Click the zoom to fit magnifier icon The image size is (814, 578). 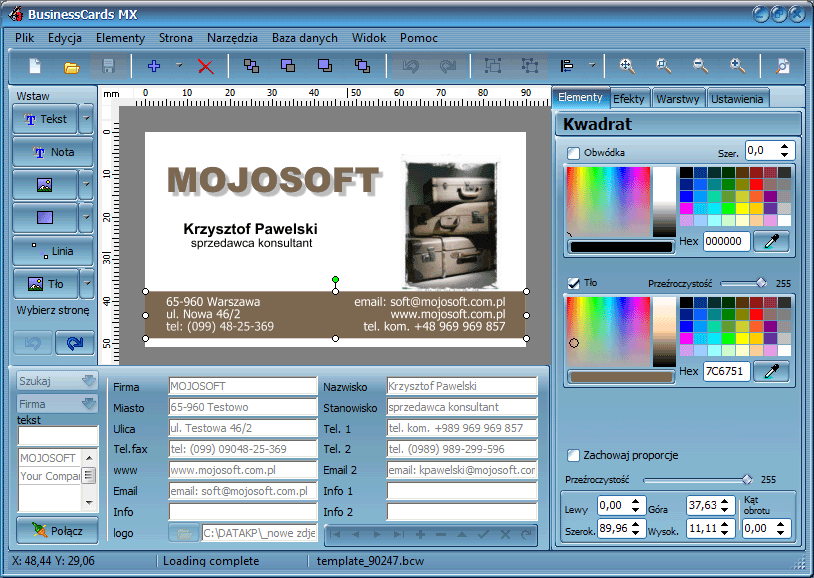[x=627, y=66]
